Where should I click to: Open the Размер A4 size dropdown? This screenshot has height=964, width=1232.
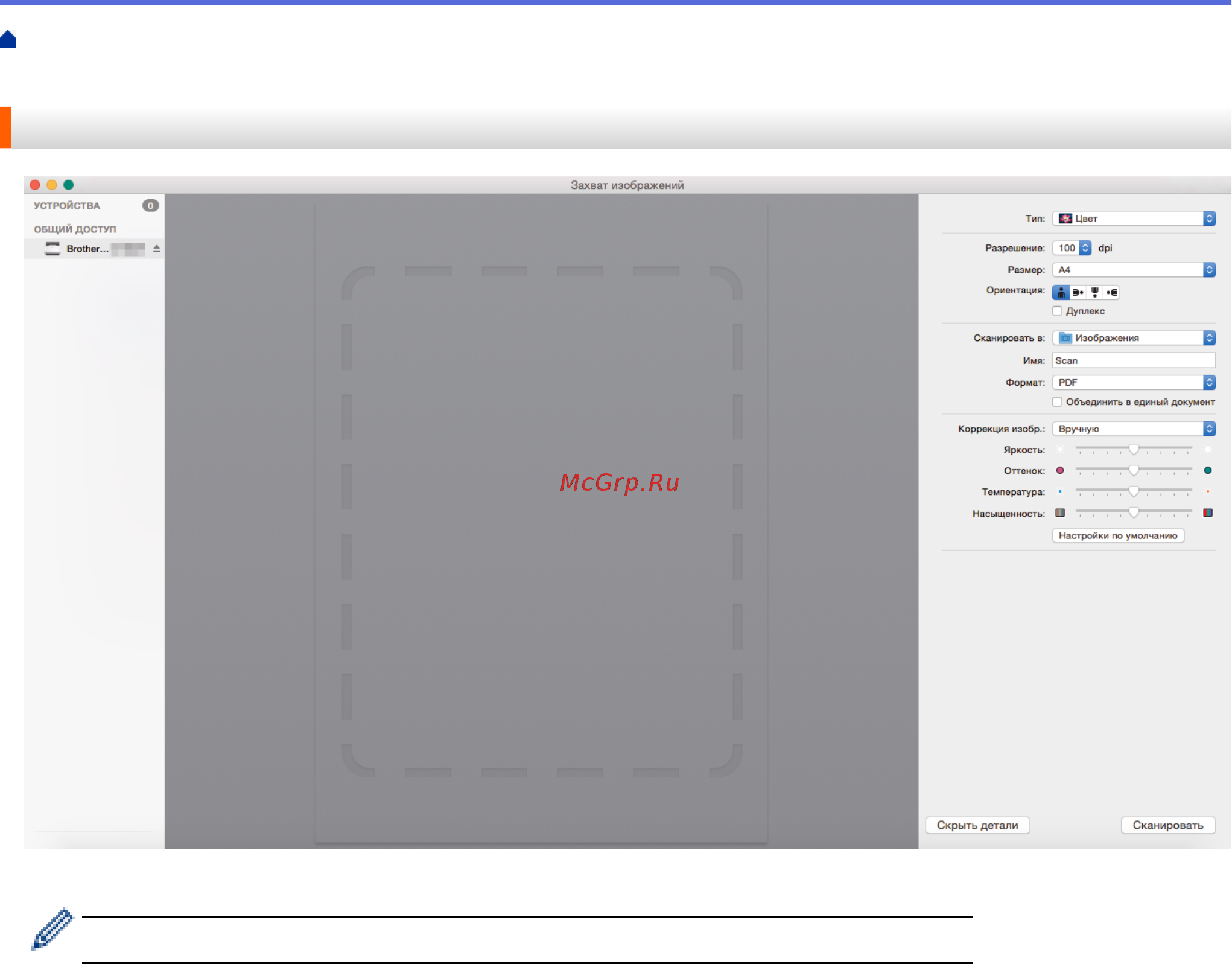[1134, 270]
